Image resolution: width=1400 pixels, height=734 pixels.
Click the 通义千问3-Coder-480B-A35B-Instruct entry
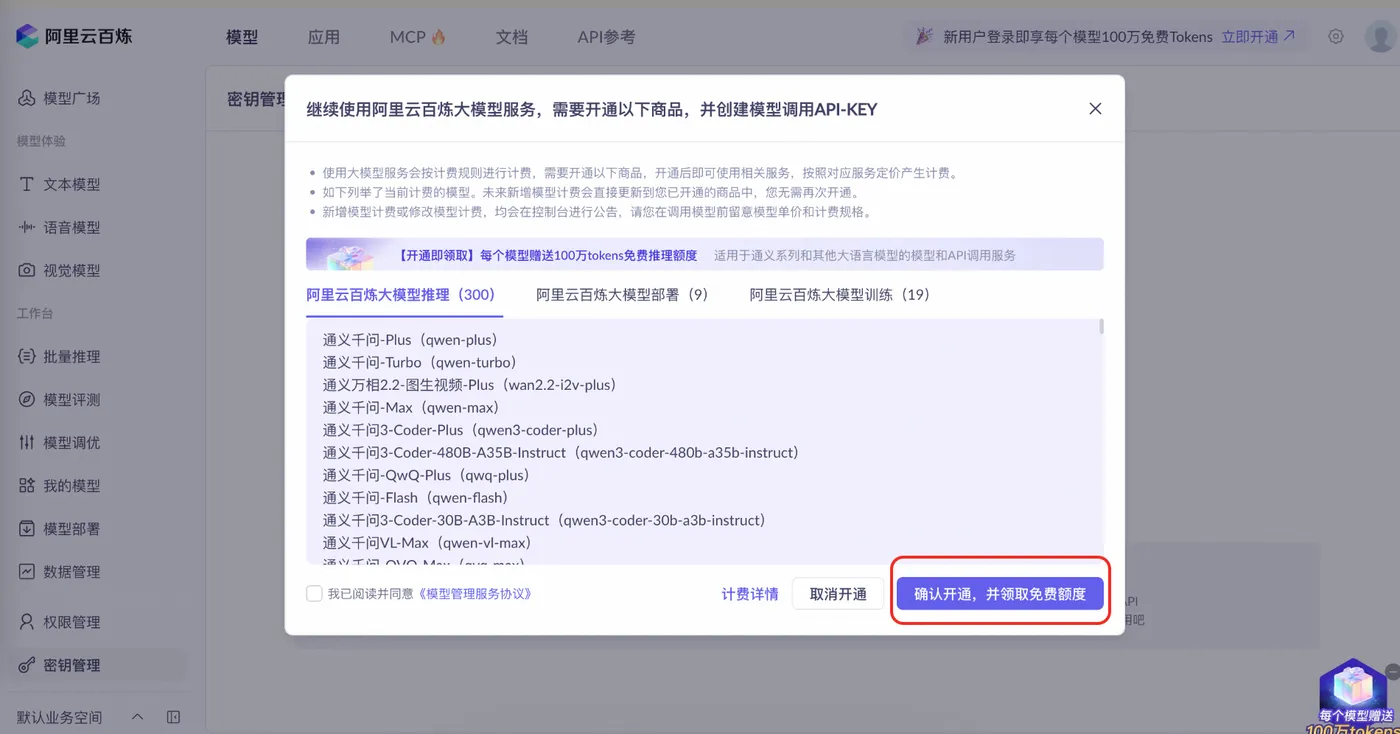[x=561, y=452]
